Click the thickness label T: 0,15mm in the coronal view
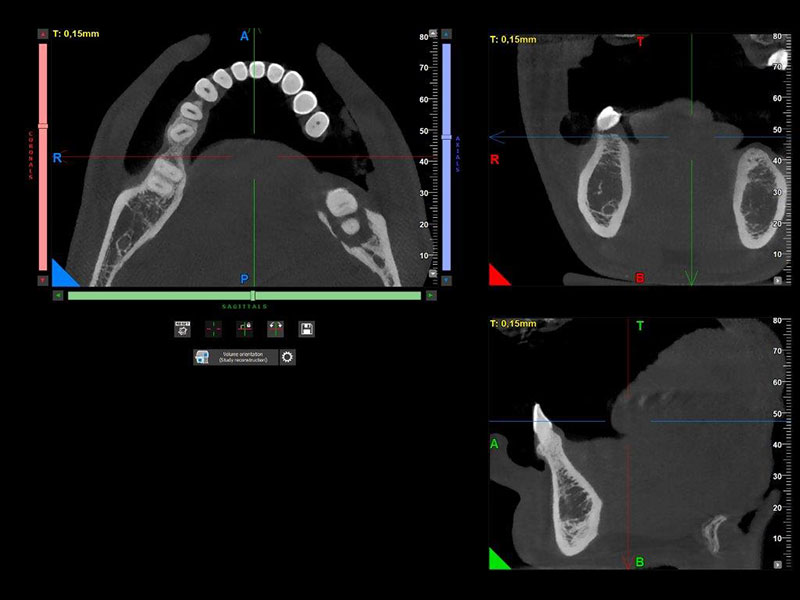 (513, 39)
